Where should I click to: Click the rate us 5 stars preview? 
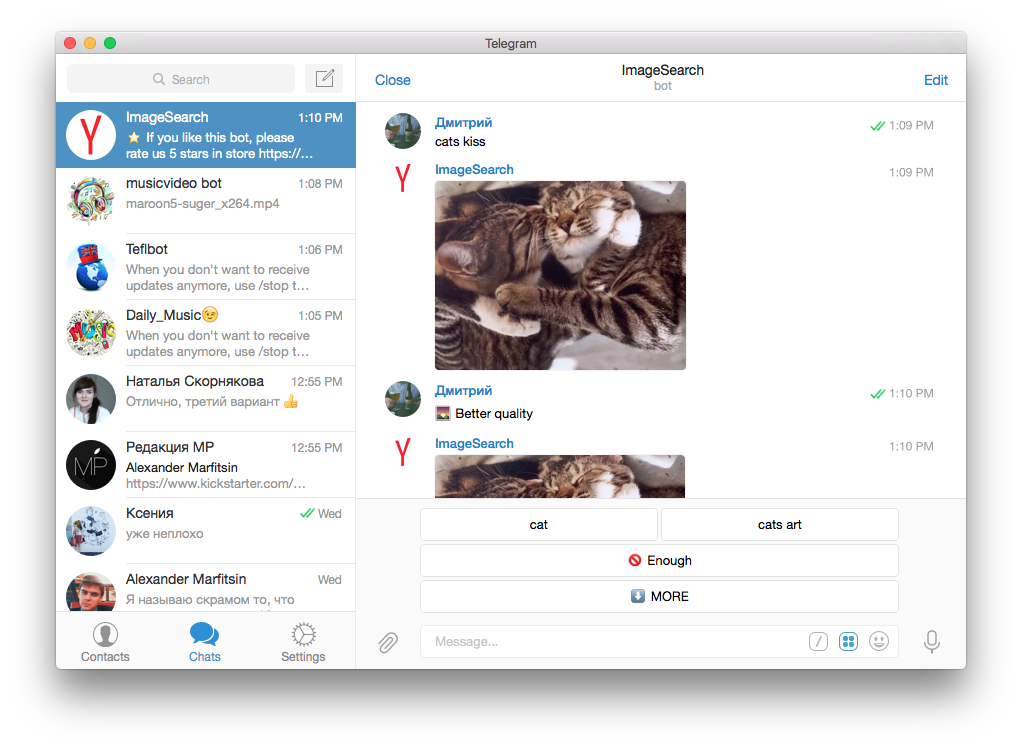220,145
